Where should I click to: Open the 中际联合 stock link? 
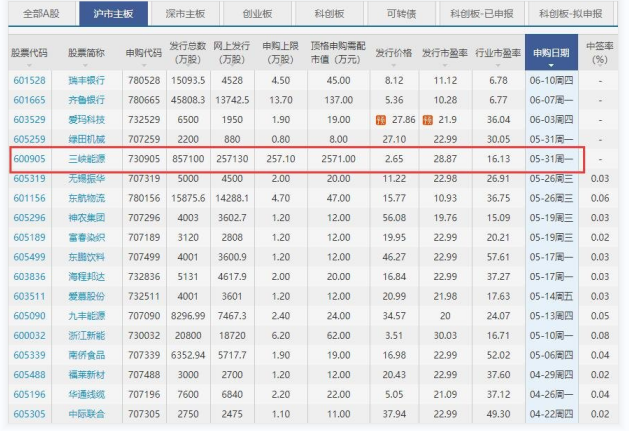(x=87, y=414)
